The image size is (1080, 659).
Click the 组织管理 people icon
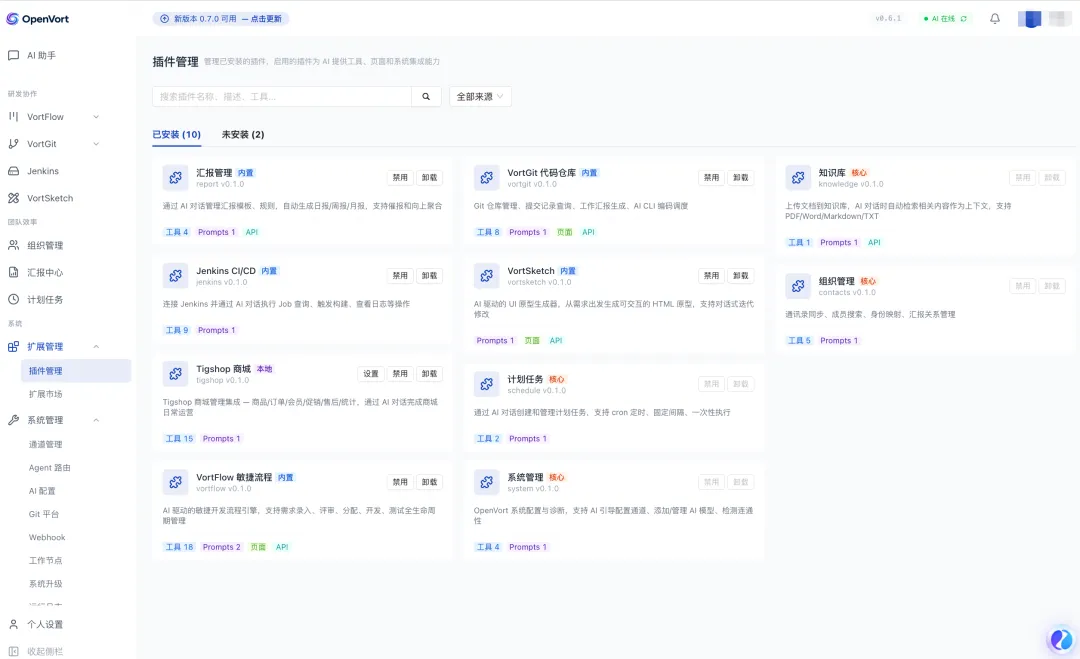(13, 245)
